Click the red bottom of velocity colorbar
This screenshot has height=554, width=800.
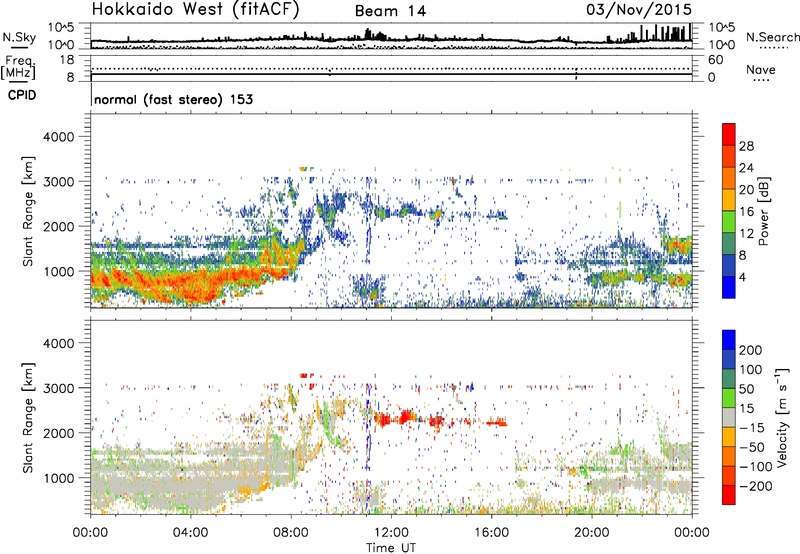pos(729,495)
